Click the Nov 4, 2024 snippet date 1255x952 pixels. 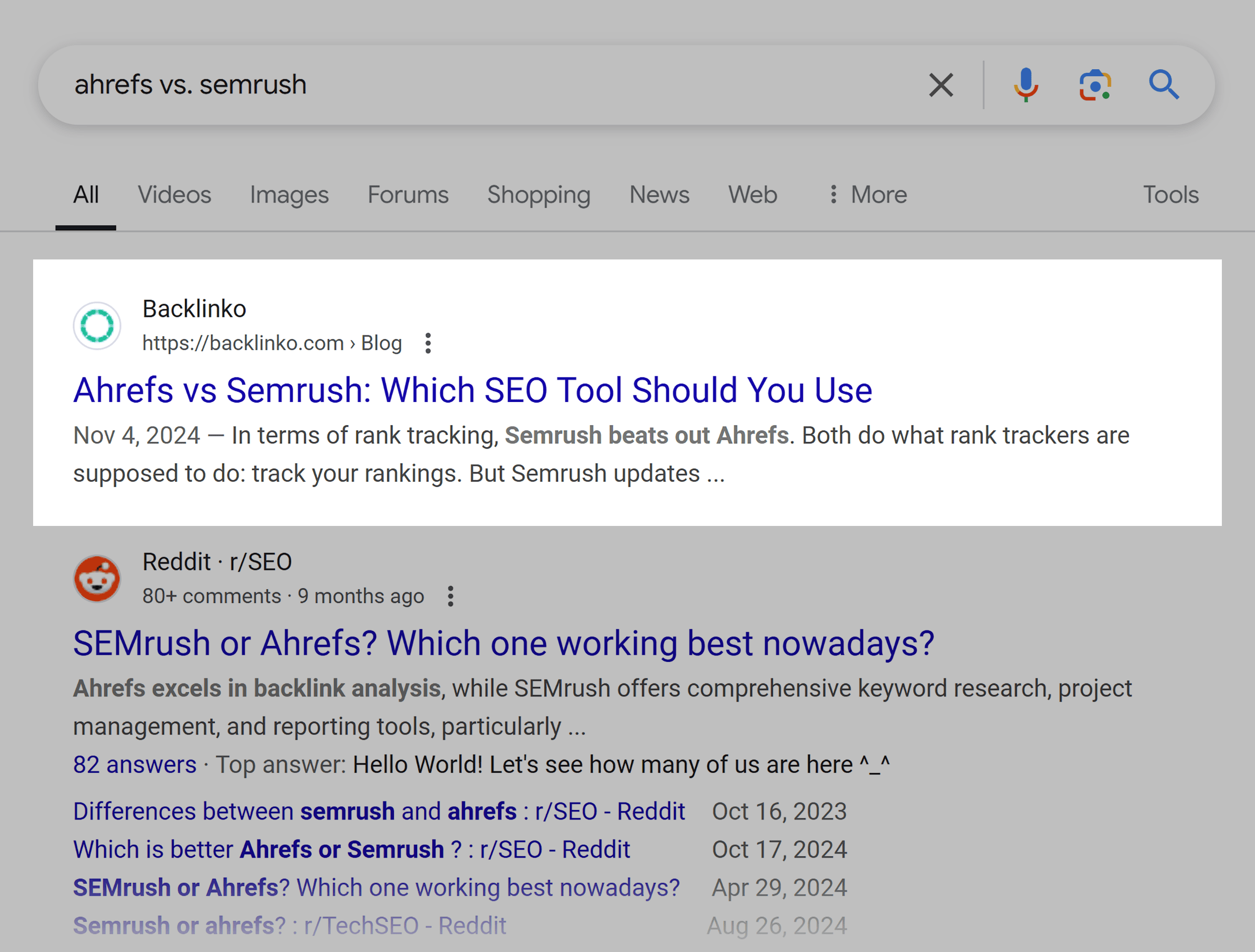coord(137,436)
